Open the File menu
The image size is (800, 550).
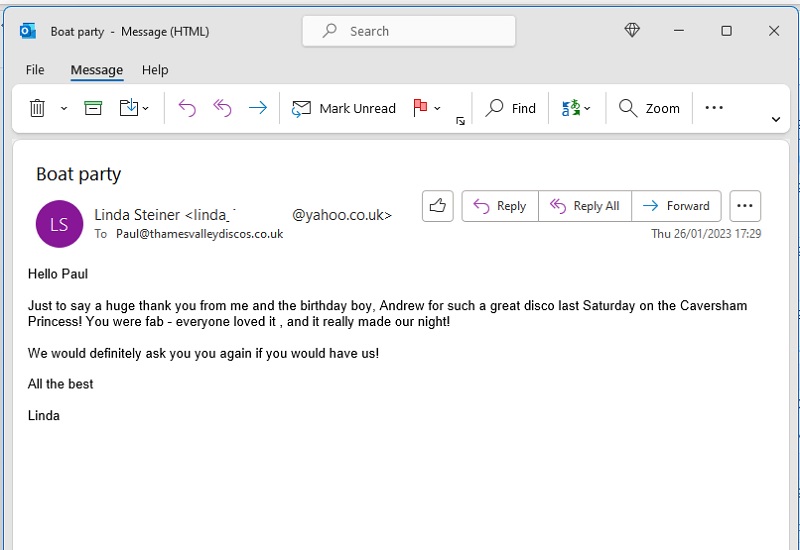tap(35, 70)
